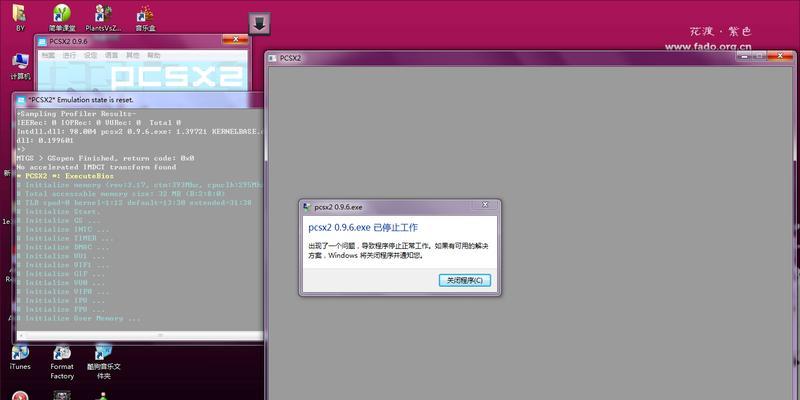Click the console window title bar icon
800x400 pixels.
[20, 100]
